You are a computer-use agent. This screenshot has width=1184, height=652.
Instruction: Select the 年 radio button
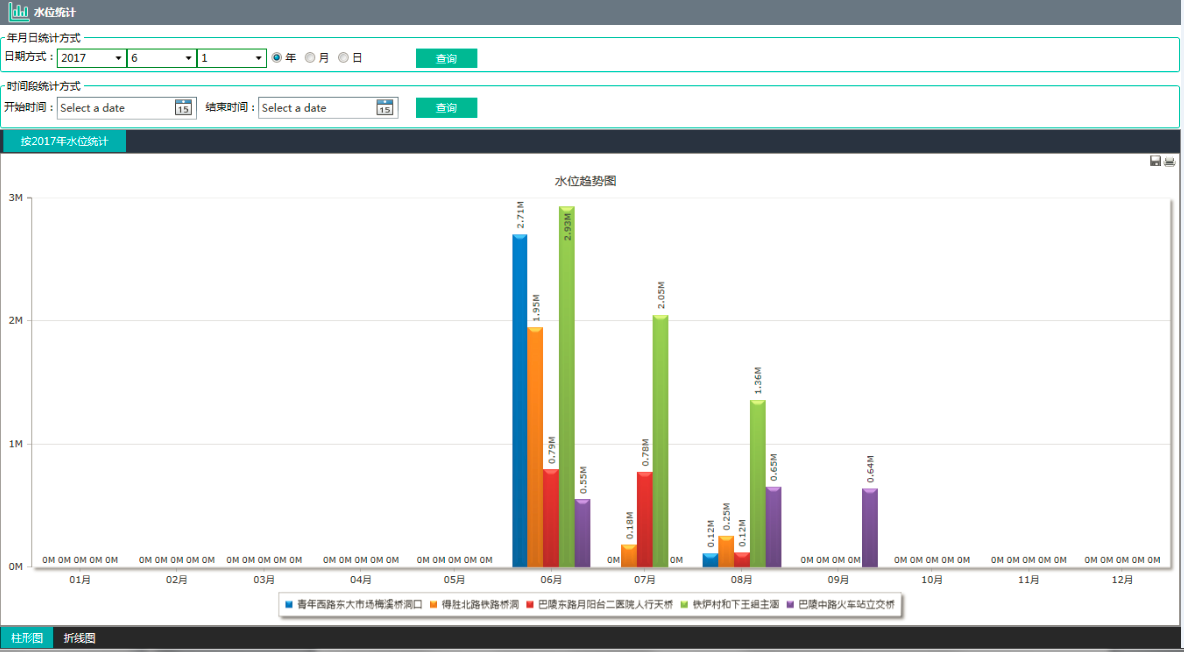coord(277,58)
